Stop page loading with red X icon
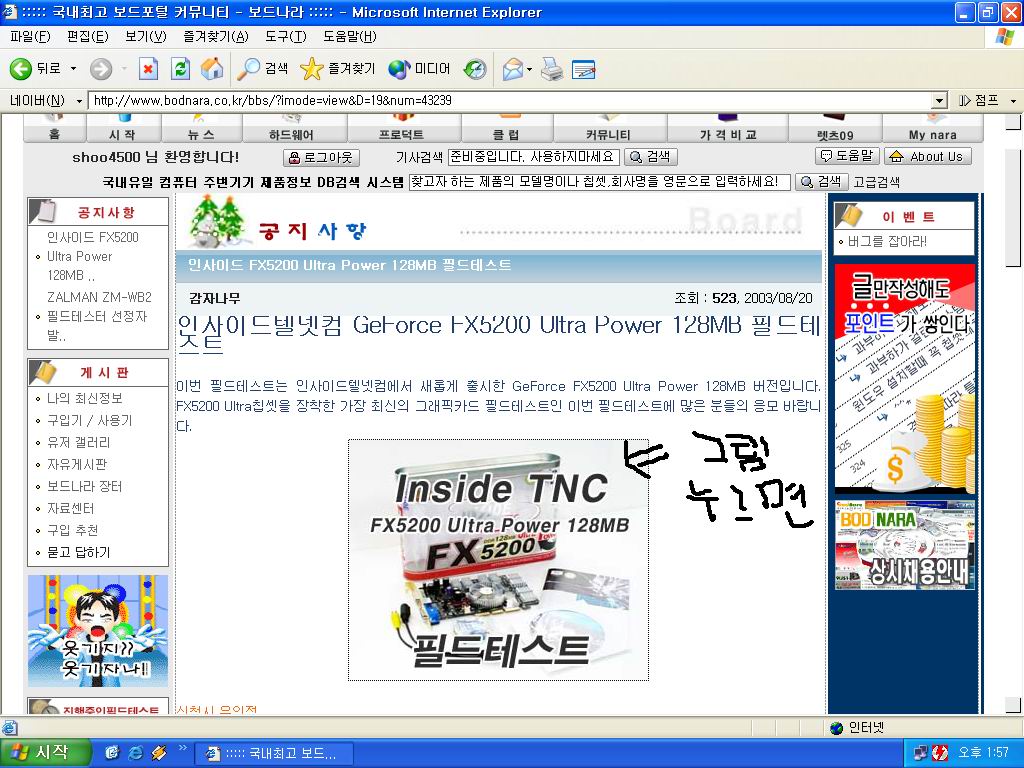1024x768 pixels. pyautogui.click(x=149, y=69)
